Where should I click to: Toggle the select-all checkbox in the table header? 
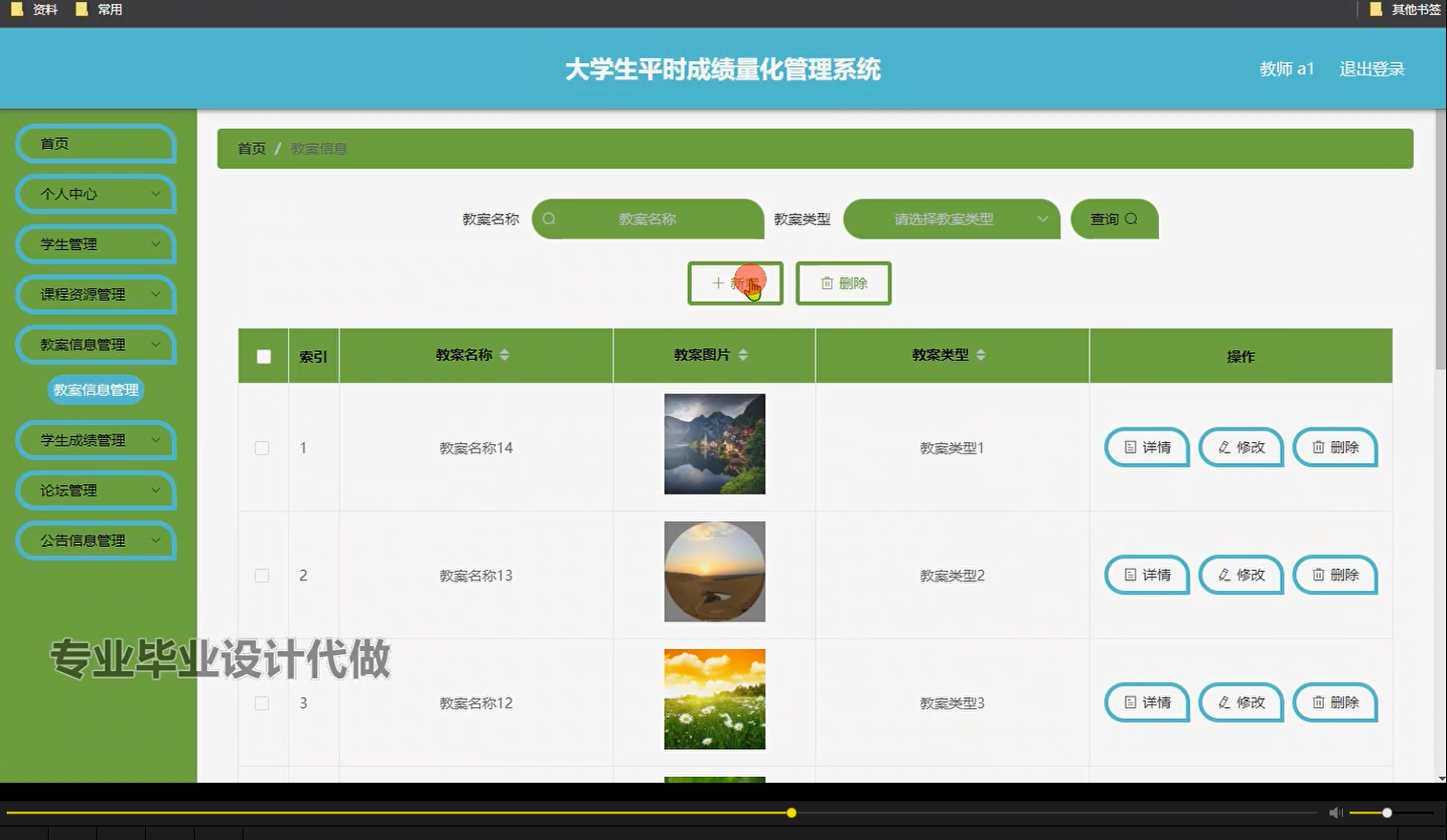click(262, 354)
